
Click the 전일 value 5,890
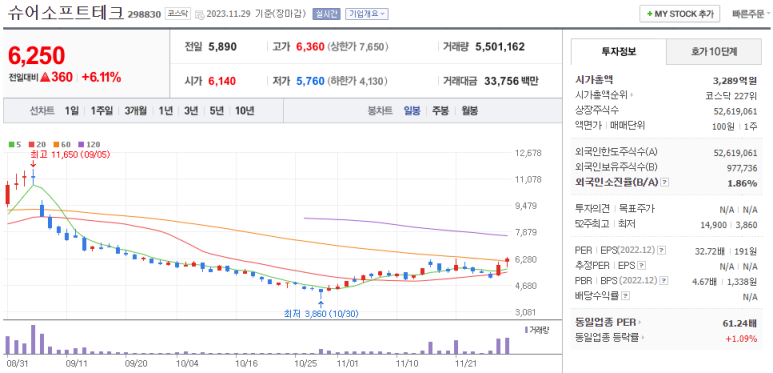click(222, 47)
